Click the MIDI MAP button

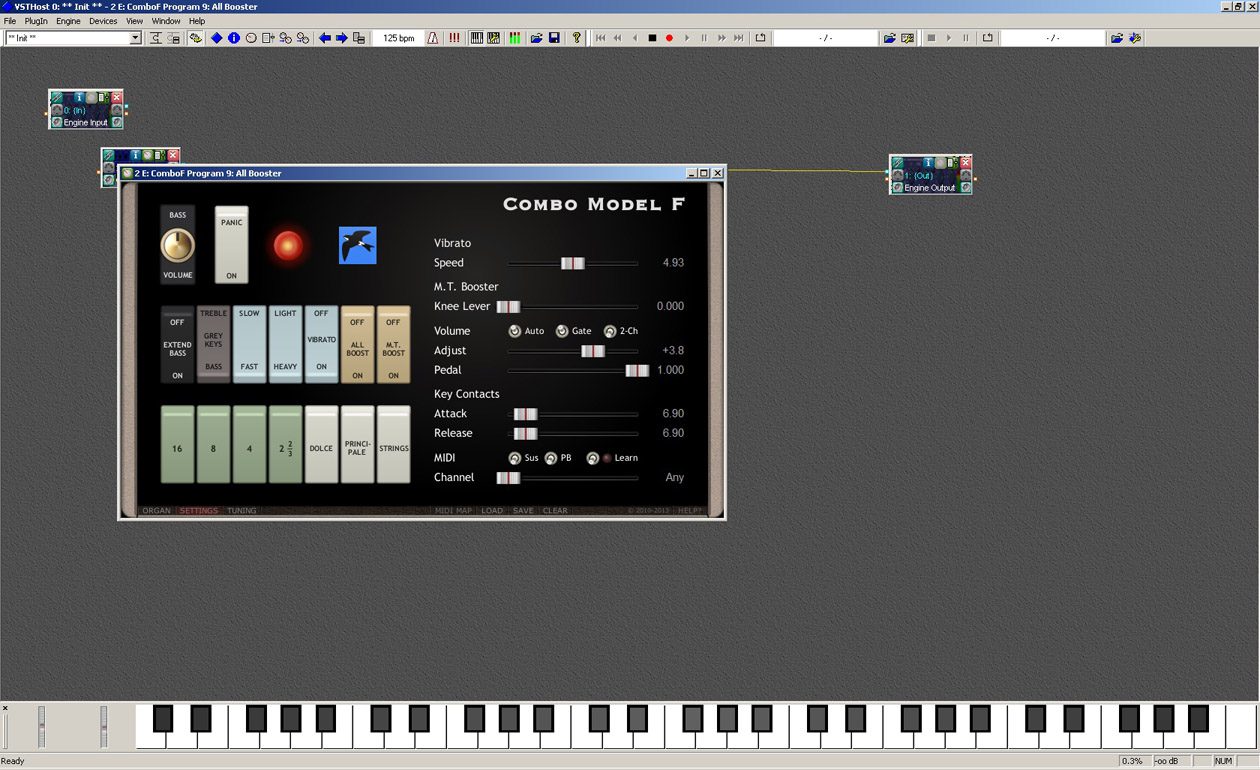pos(453,511)
